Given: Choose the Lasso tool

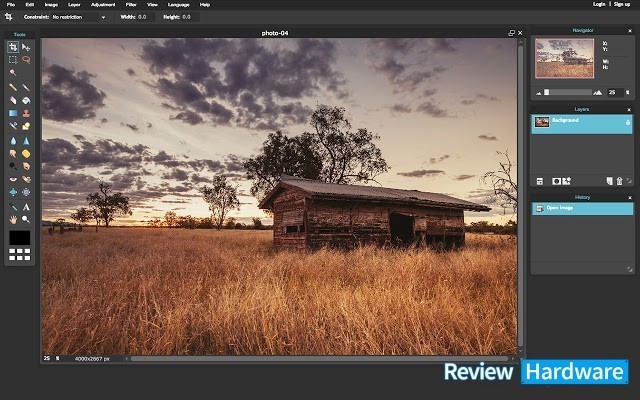Looking at the screenshot, I should [x=26, y=60].
